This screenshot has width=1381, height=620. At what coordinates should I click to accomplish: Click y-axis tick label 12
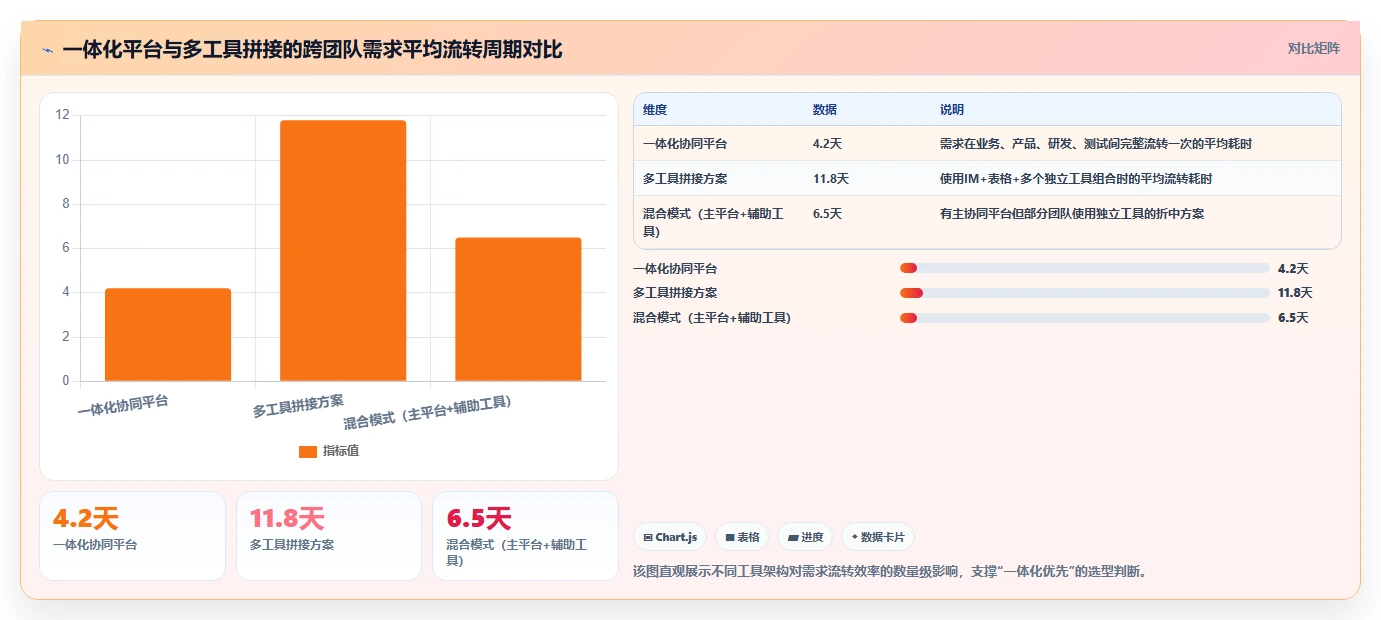click(62, 115)
